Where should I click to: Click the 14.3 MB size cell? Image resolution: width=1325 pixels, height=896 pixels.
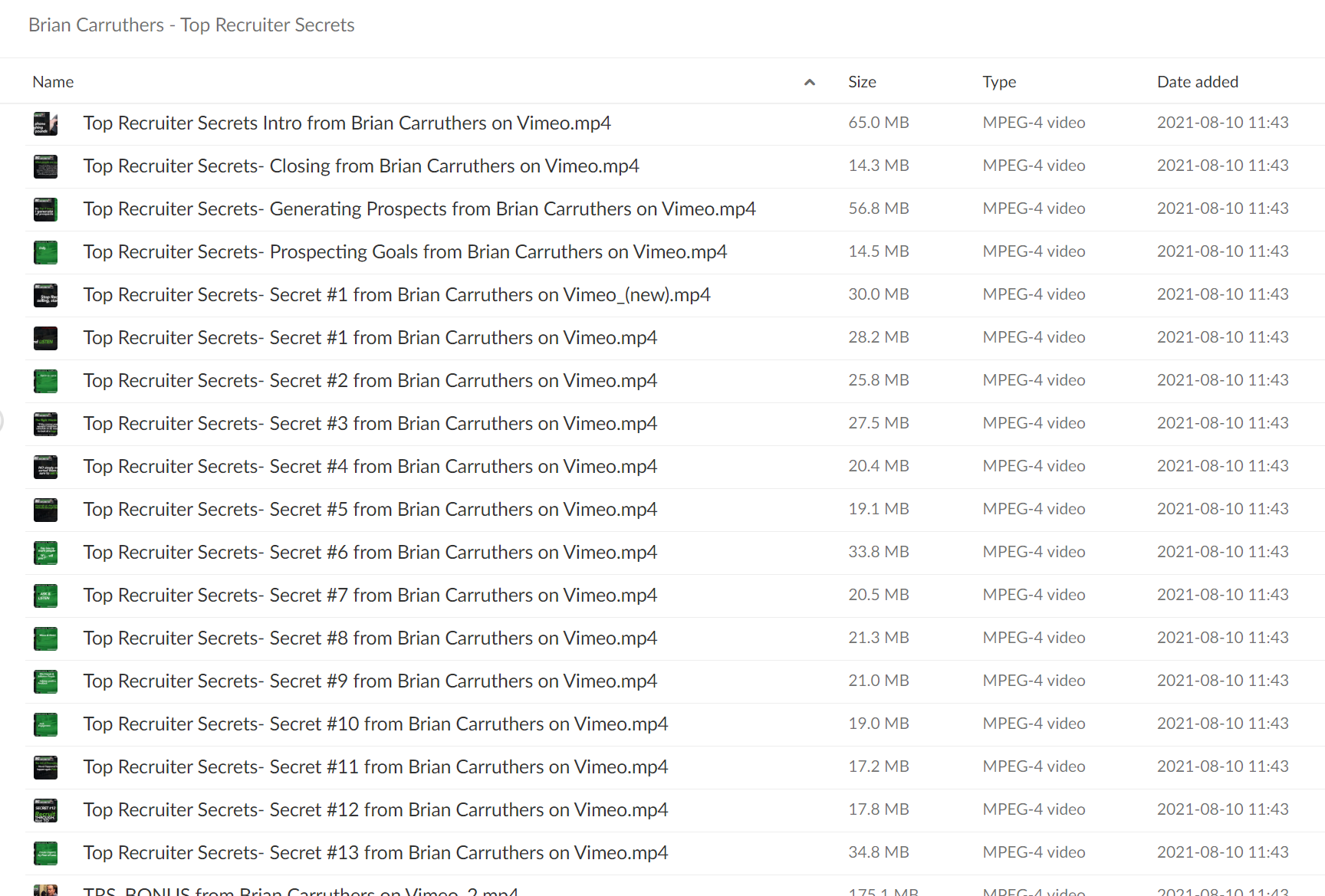[x=879, y=166]
